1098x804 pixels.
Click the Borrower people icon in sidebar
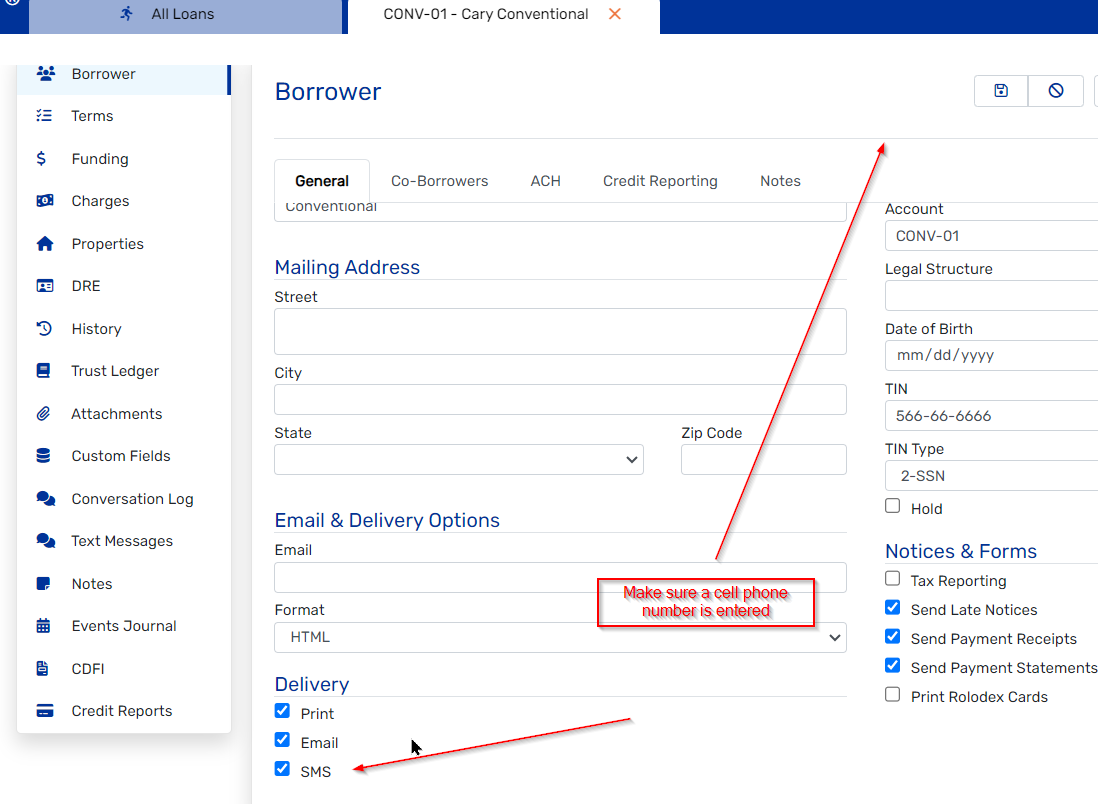(x=46, y=74)
